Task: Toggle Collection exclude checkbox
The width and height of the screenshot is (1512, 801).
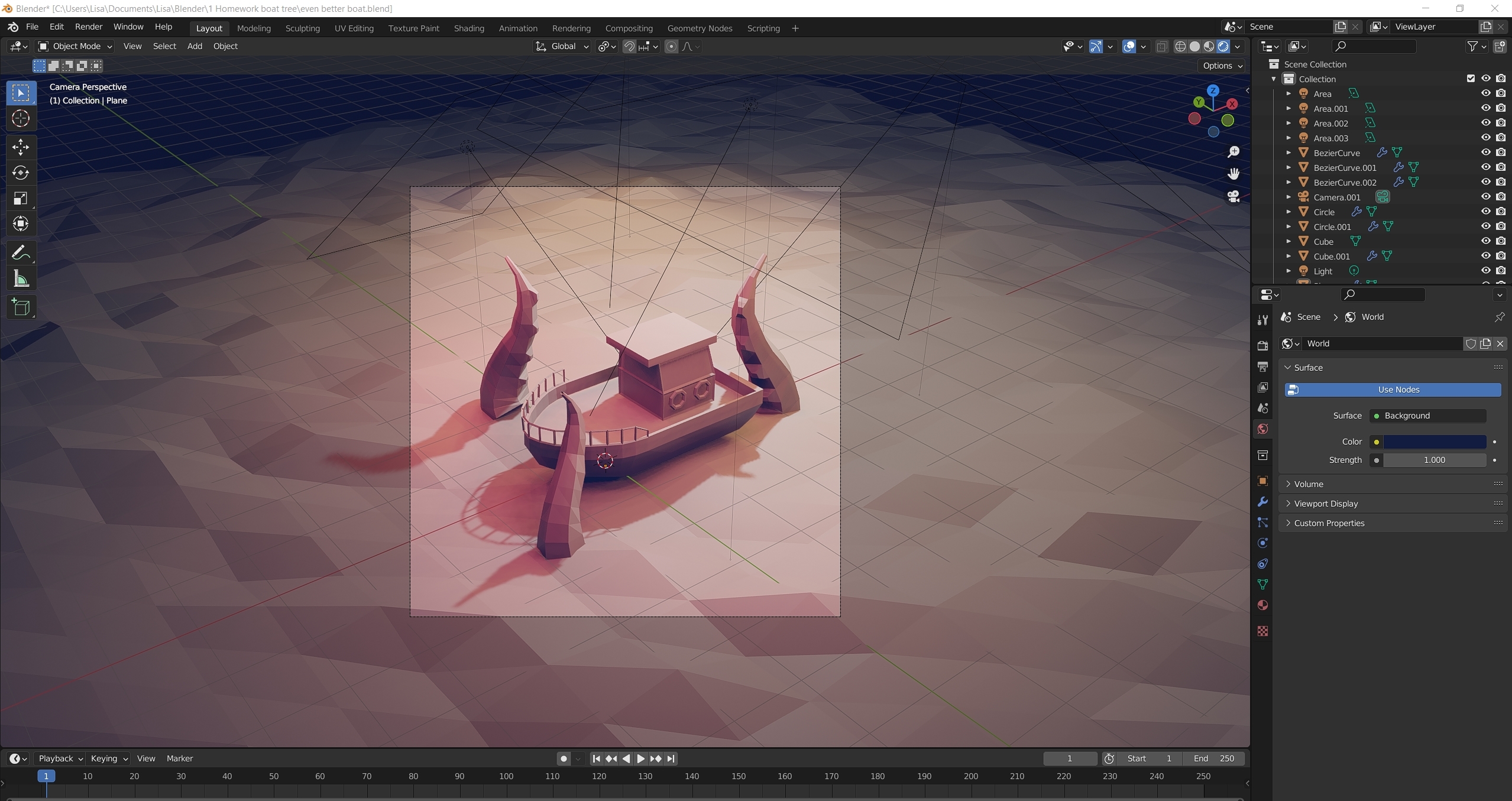Action: 1471,79
